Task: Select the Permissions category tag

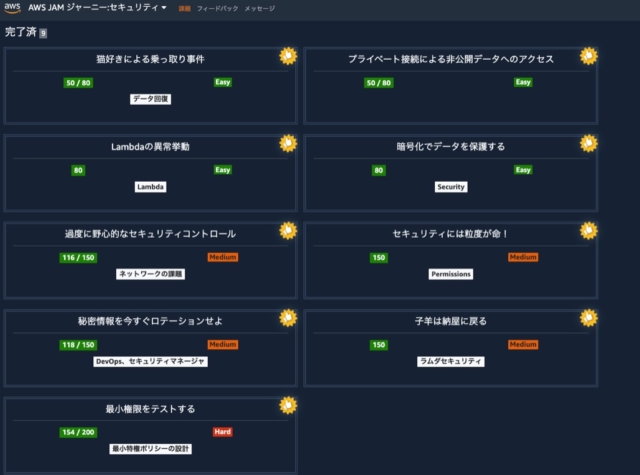Action: click(x=450, y=274)
